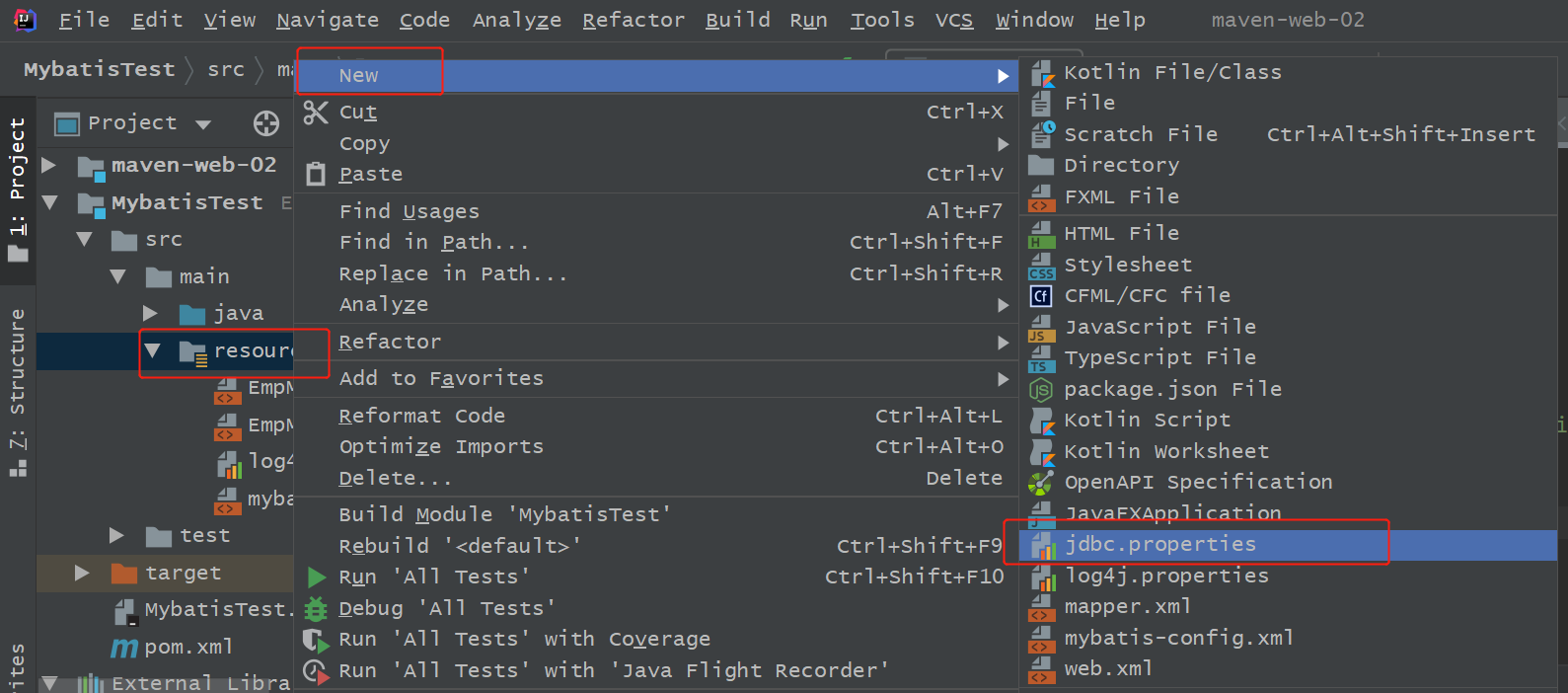Click the Kotlin File/Class icon

coord(1042,73)
